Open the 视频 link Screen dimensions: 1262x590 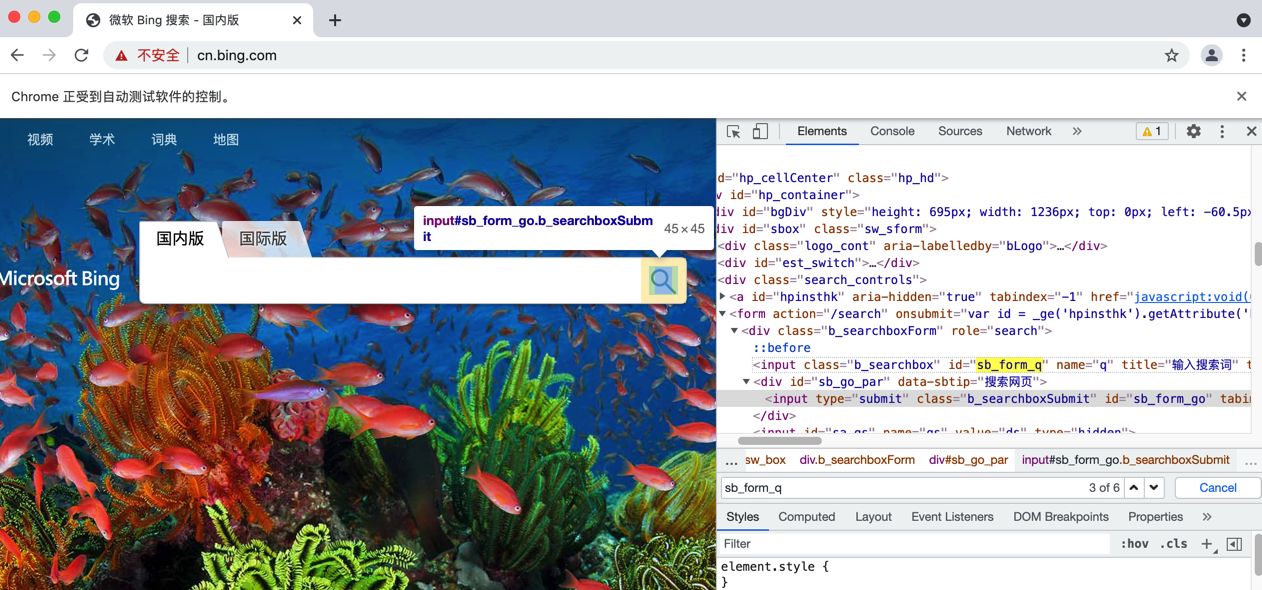tap(40, 140)
